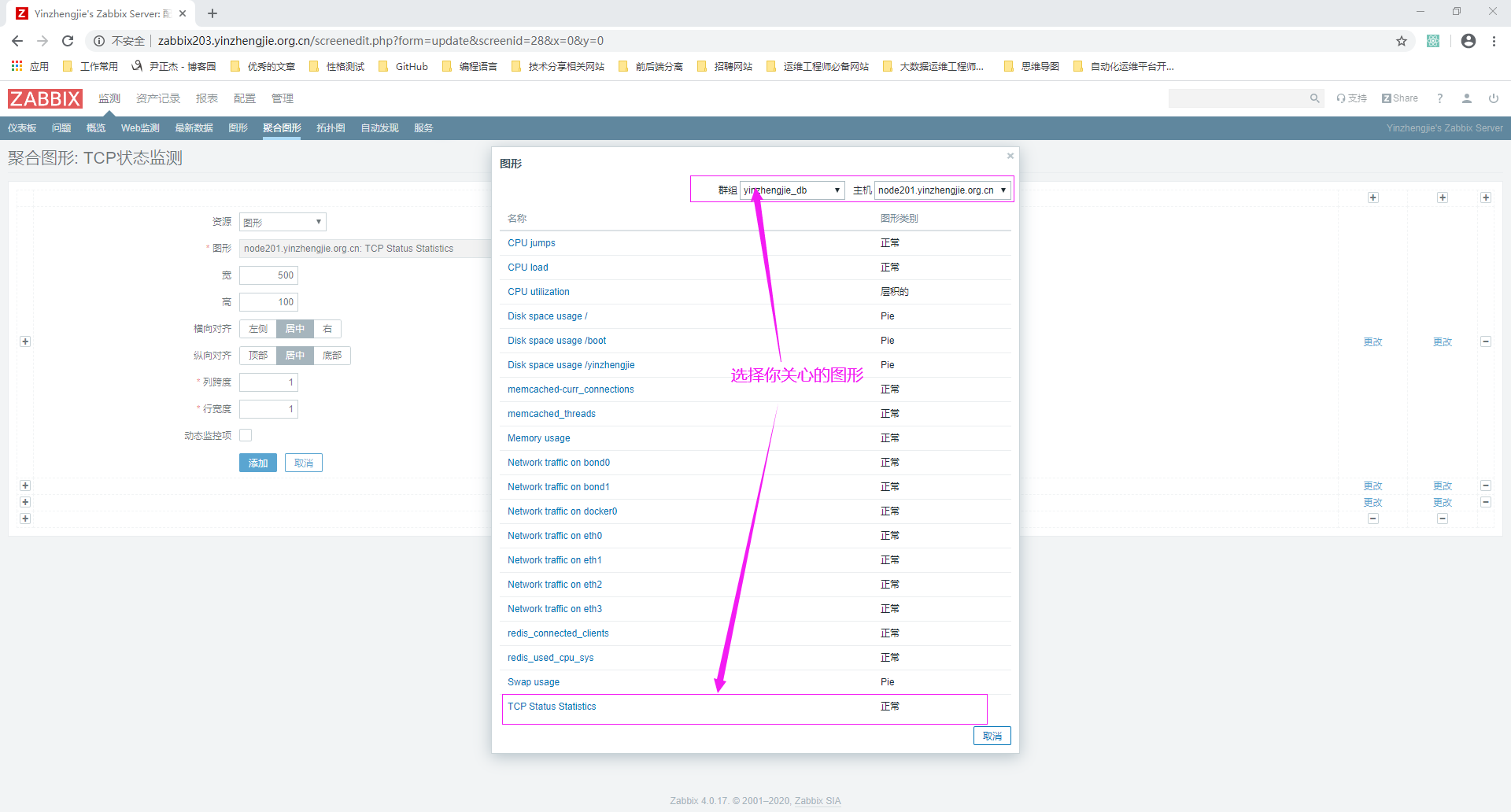Select TCP Status Statistics graph
This screenshot has height=812, width=1511.
pos(552,707)
